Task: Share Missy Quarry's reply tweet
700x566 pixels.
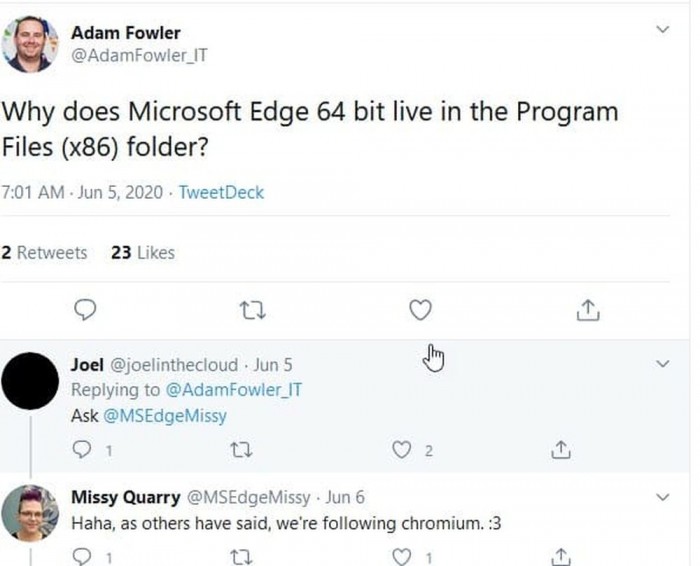Action: point(561,556)
